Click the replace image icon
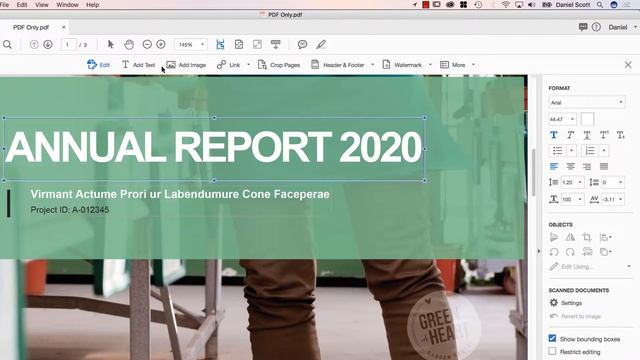 pos(587,252)
